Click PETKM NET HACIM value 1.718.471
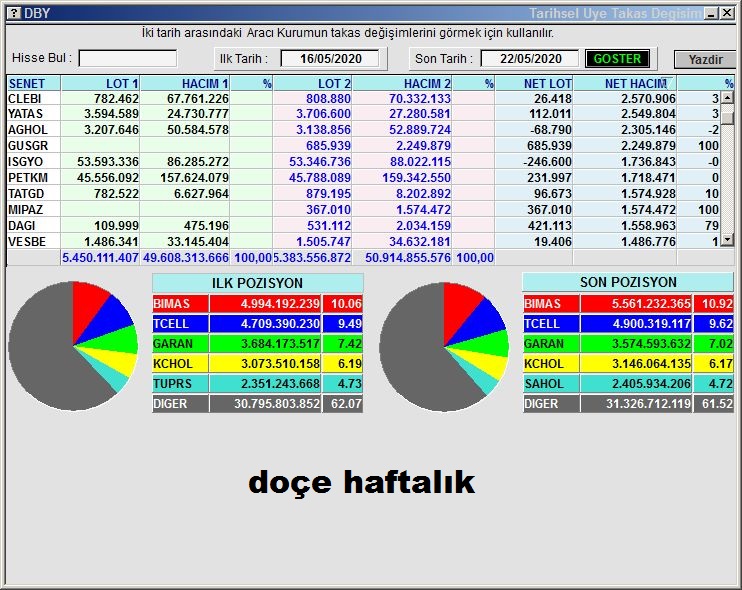Viewport: 742px width, 590px height. 648,178
